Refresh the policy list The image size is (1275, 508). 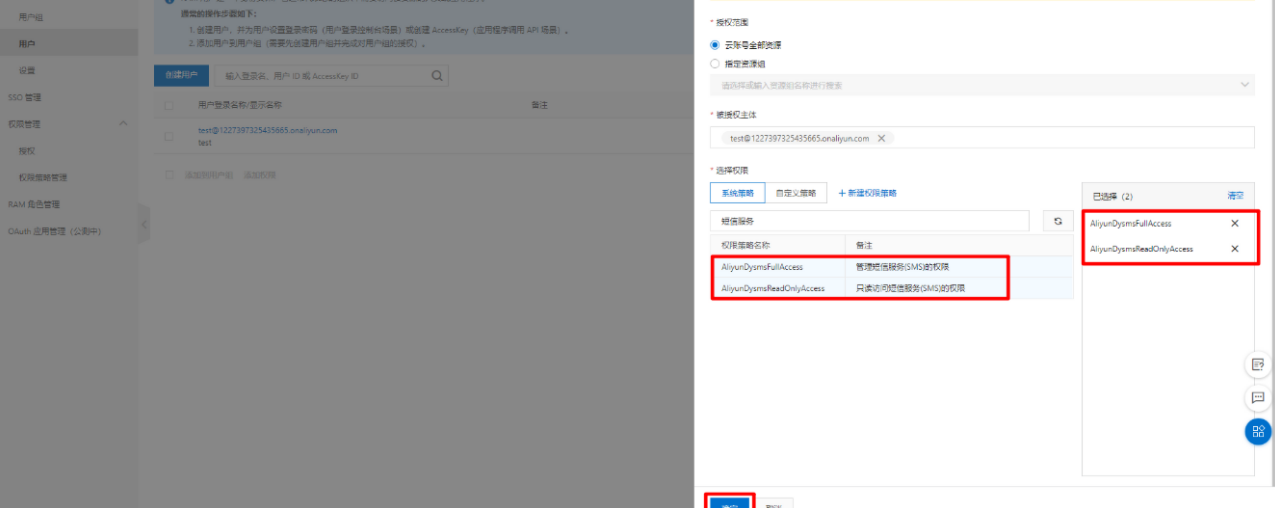point(1057,220)
